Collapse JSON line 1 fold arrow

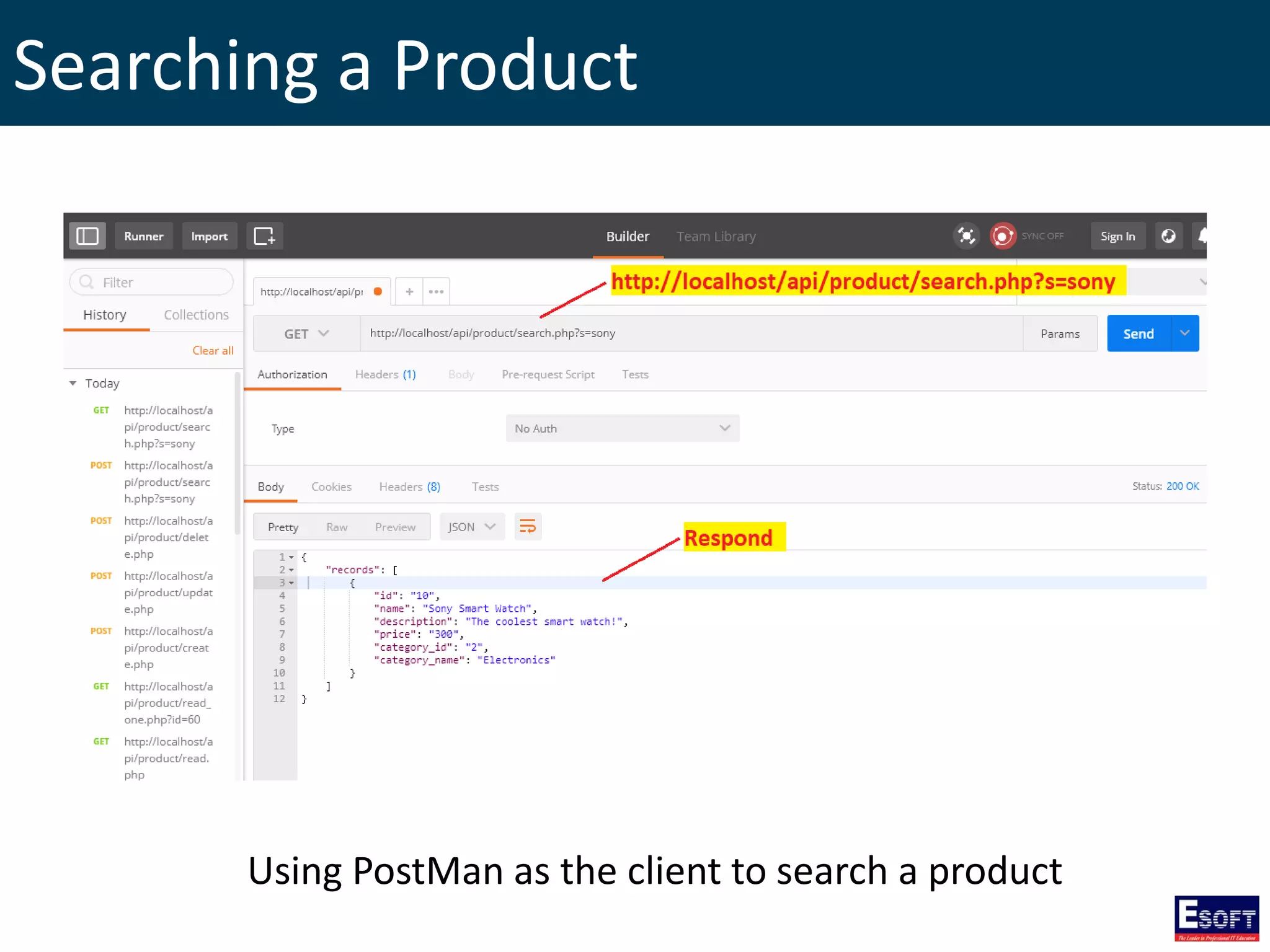pyautogui.click(x=291, y=557)
